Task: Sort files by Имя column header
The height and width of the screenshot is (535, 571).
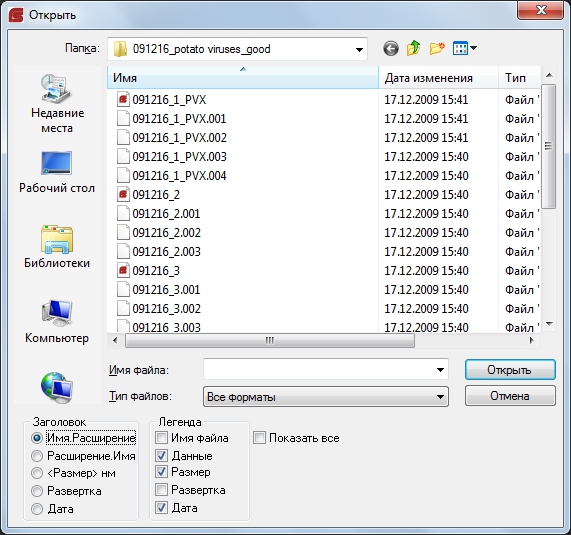Action: coord(243,78)
